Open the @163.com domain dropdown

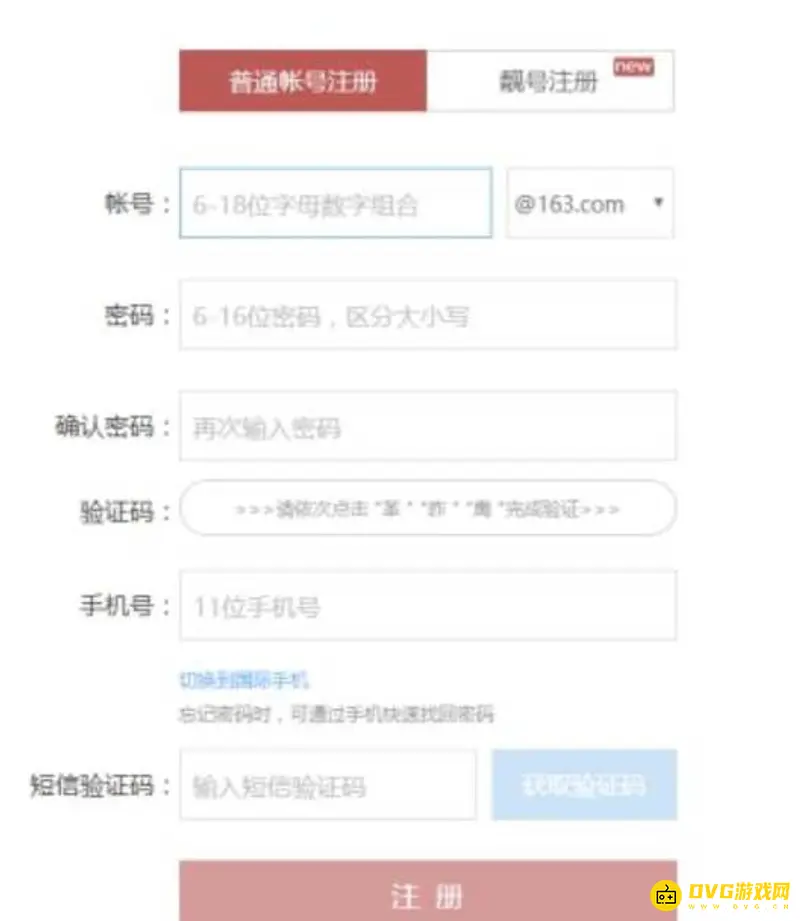click(x=590, y=203)
